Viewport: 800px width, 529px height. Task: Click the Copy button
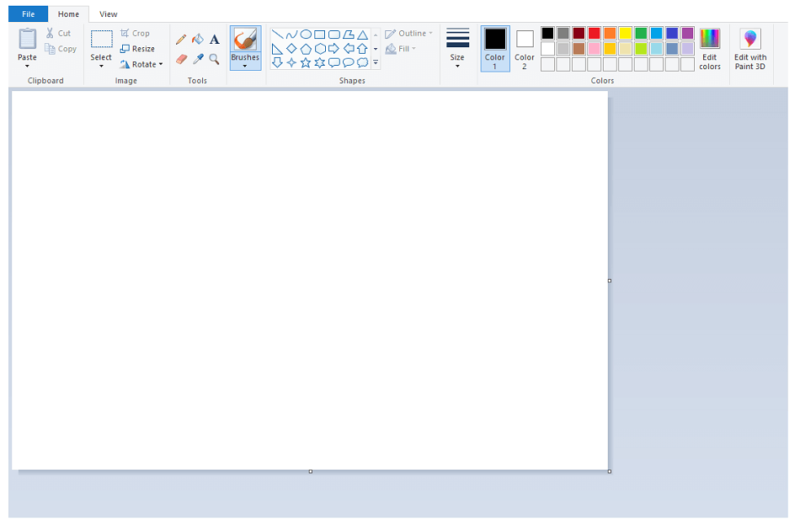point(60,49)
